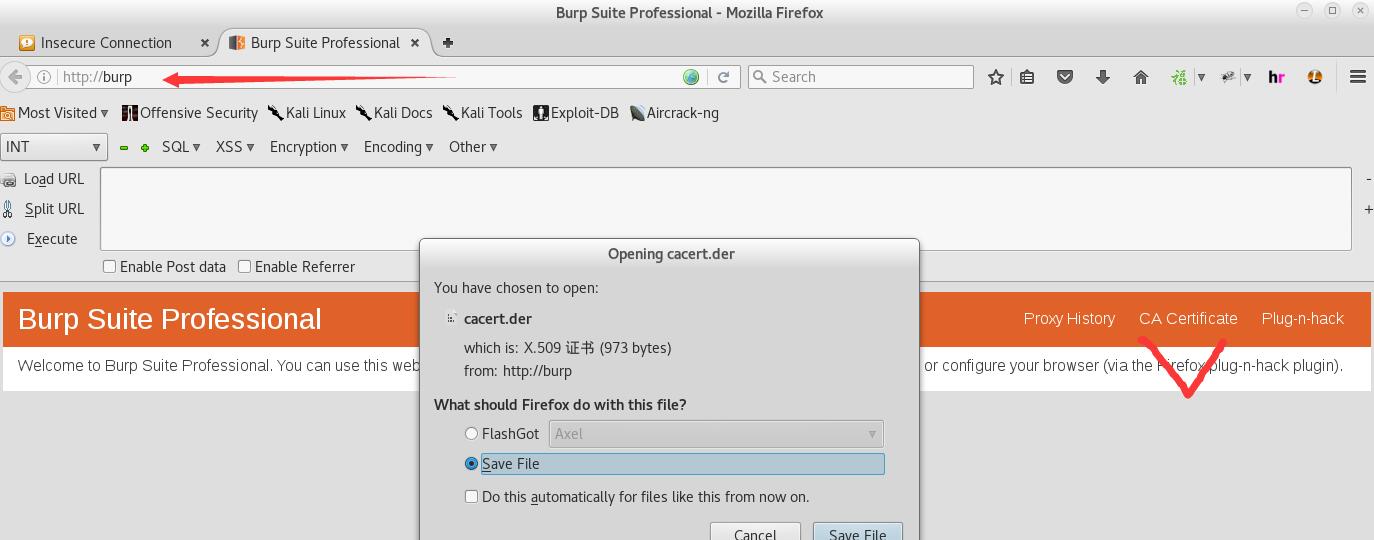Viewport: 1374px width, 540px height.
Task: Open the hamburger menu icon
Action: pyautogui.click(x=1357, y=77)
